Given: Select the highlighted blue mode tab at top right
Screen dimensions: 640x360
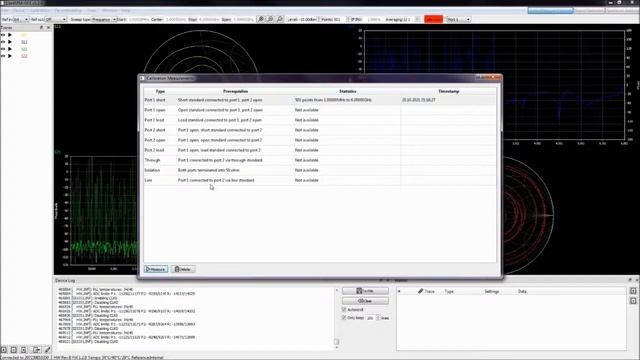Looking at the screenshot, I should point(550,11).
